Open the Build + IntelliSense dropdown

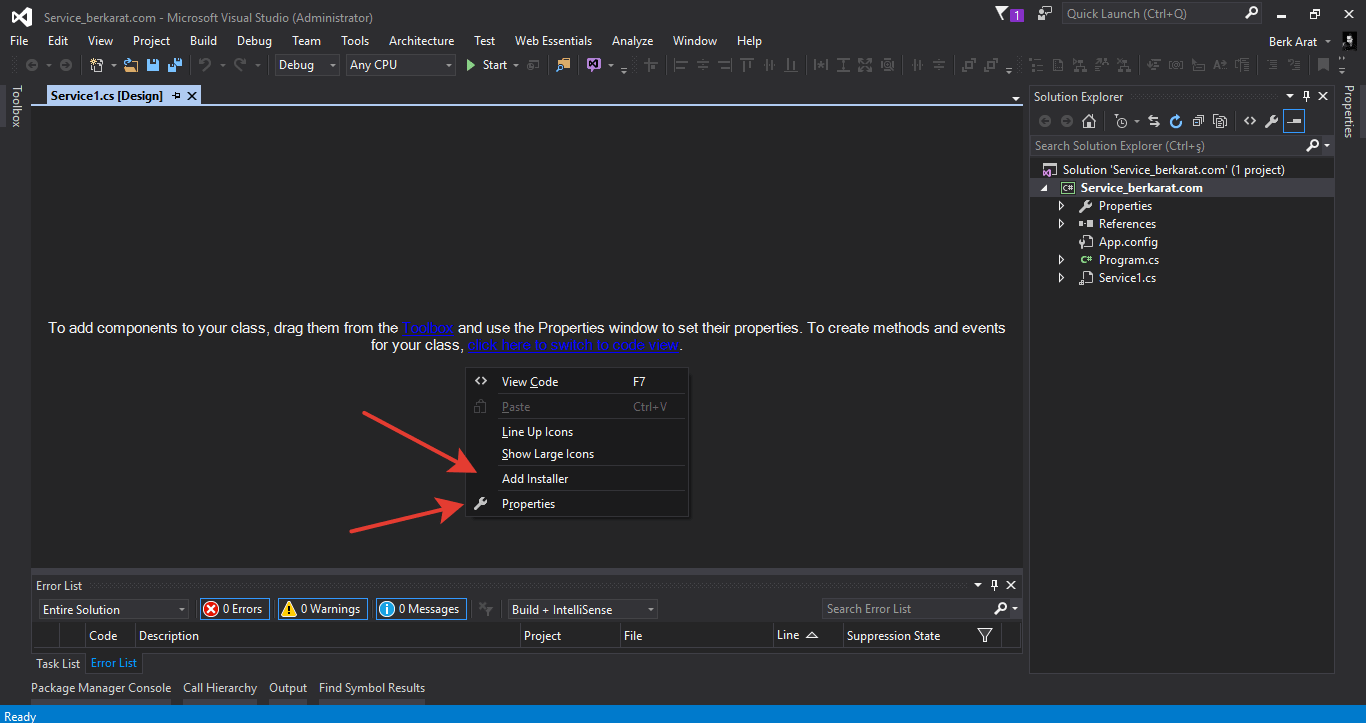pos(582,609)
